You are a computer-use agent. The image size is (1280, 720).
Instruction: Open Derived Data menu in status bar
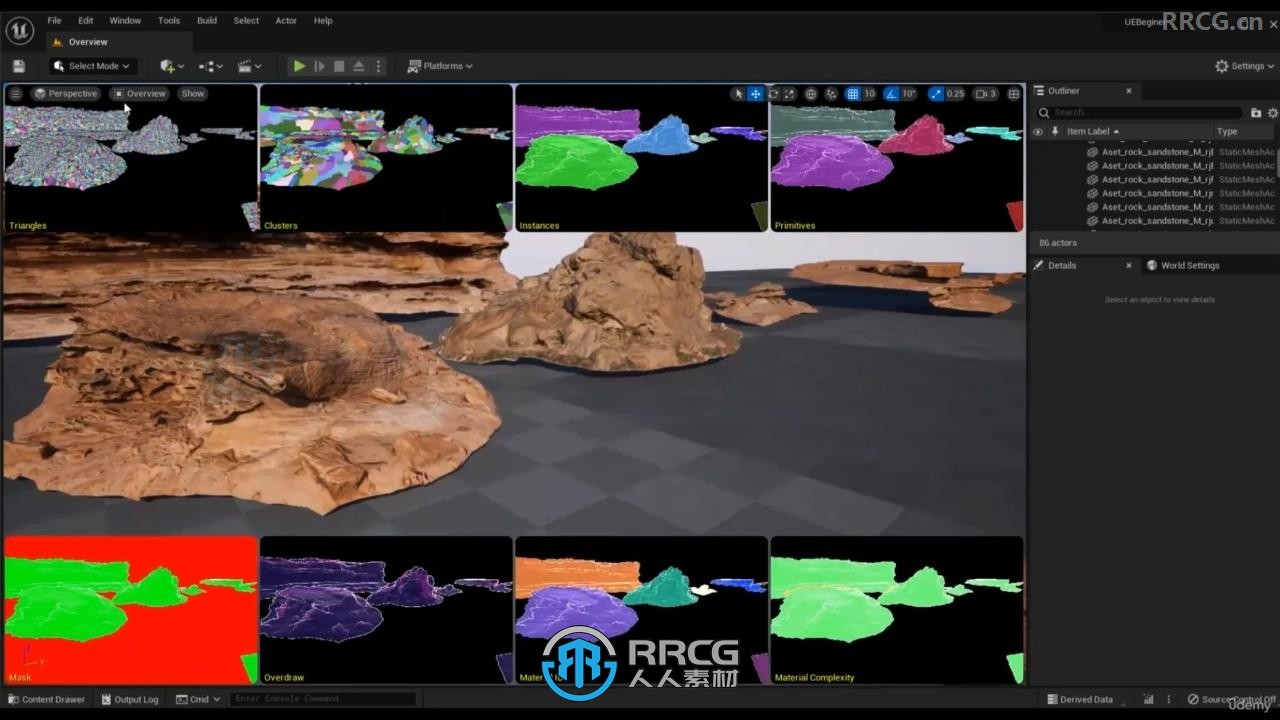coord(1079,699)
